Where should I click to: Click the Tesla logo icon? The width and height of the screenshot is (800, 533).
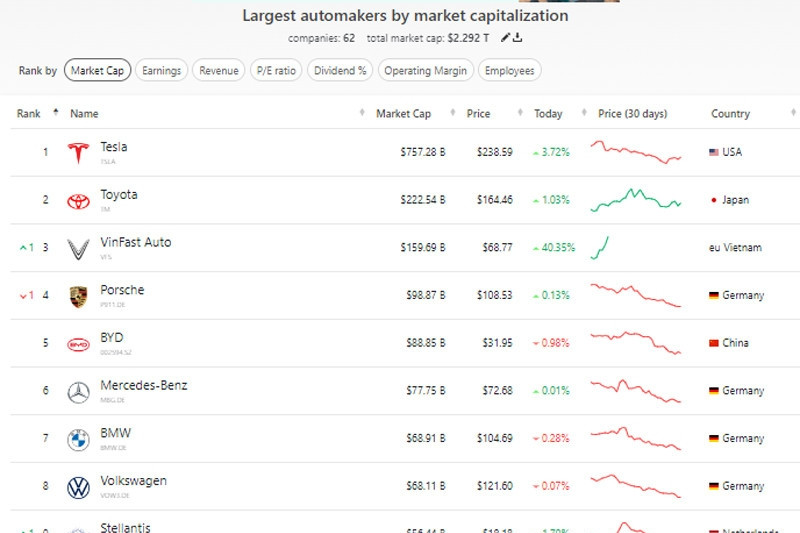coord(78,153)
